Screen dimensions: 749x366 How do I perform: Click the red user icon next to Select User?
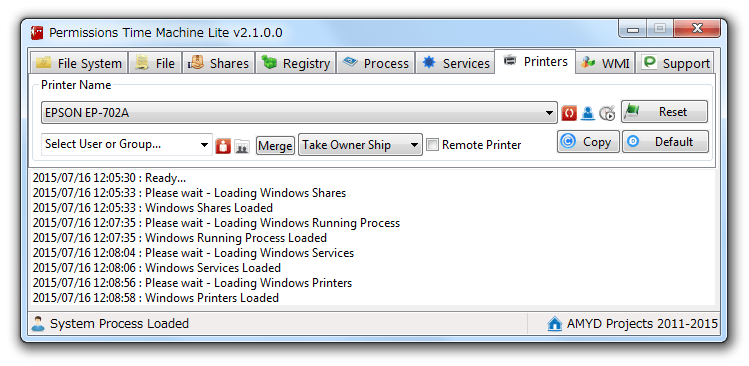pyautogui.click(x=223, y=146)
